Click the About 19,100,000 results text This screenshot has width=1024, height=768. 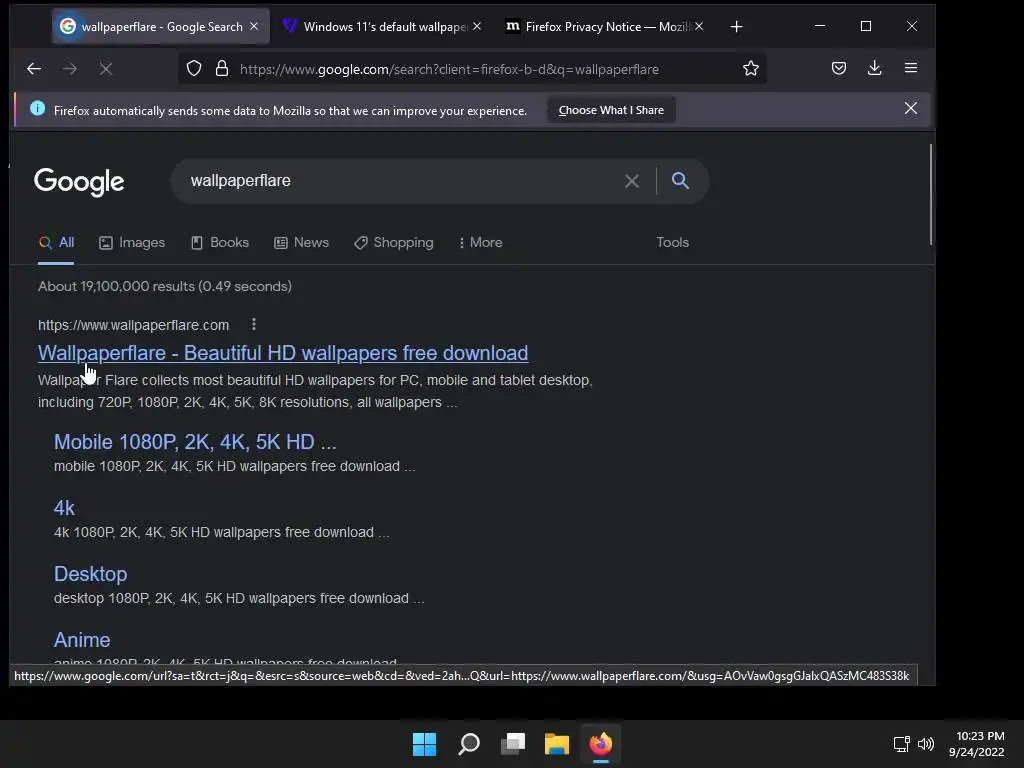165,286
